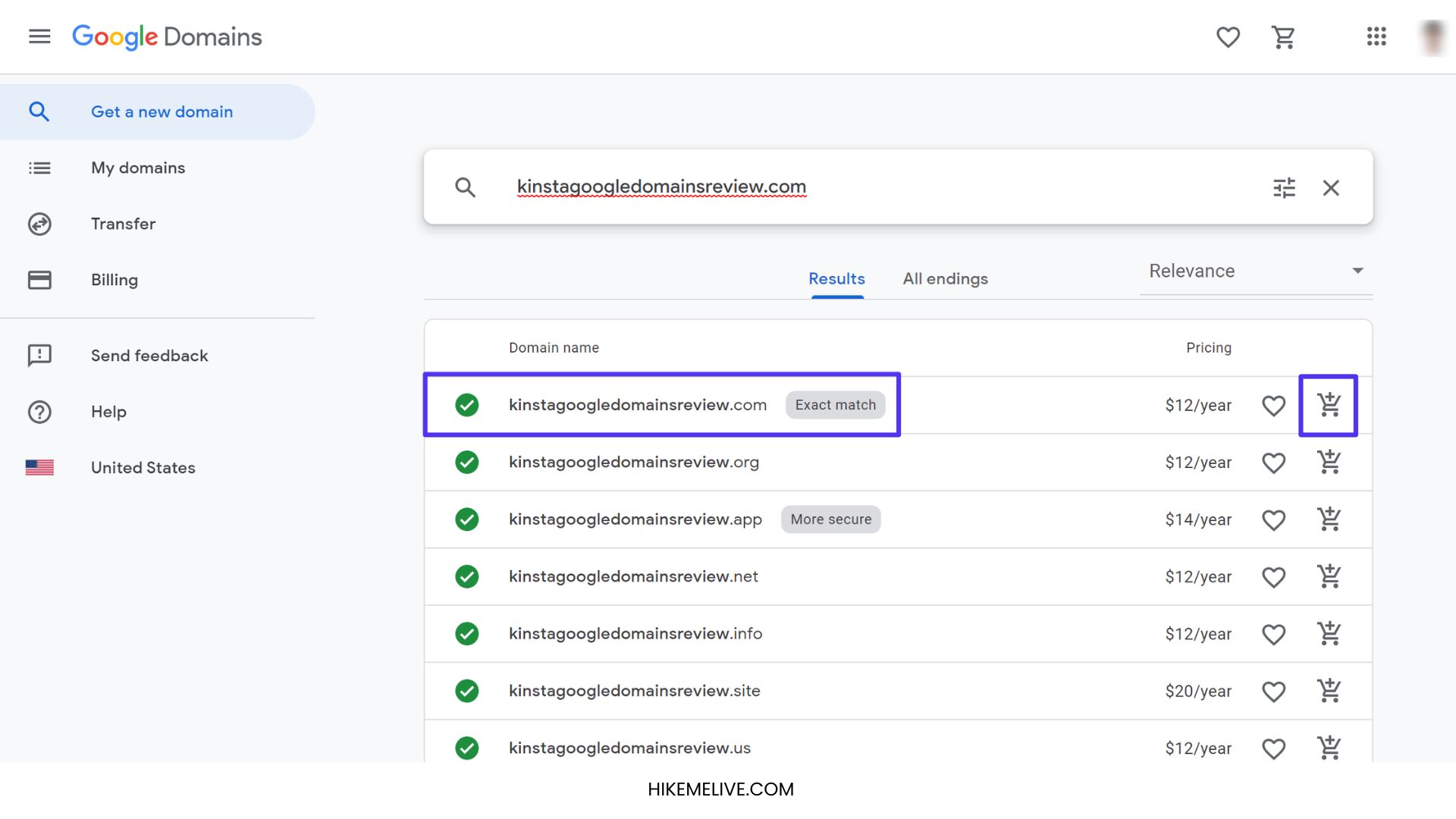Switch to Results tab
The image size is (1456, 819).
point(837,279)
